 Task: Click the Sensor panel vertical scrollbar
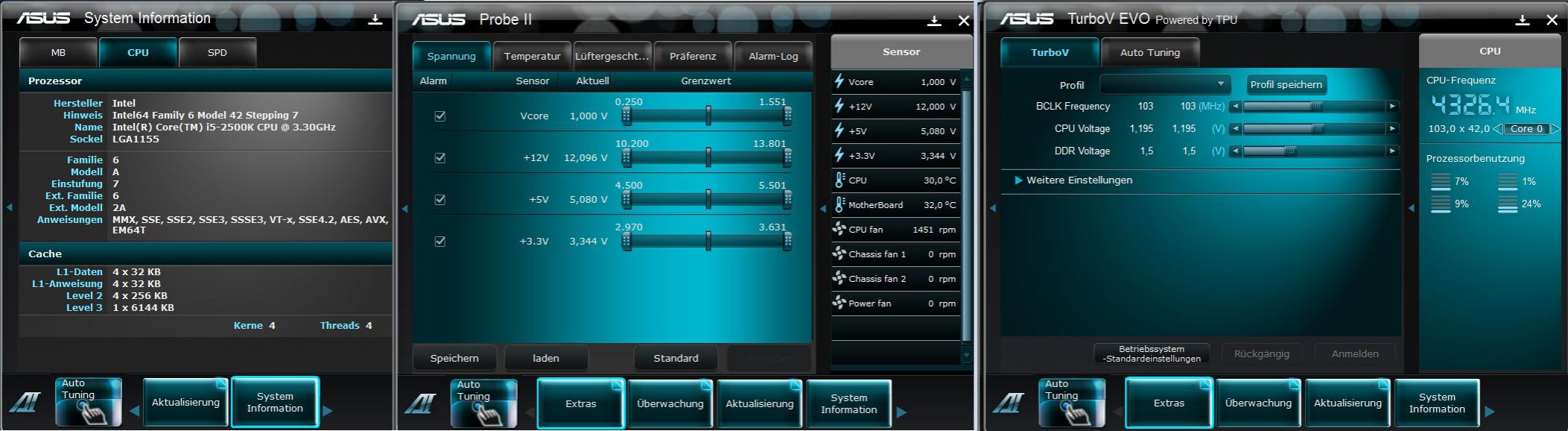coord(967,216)
